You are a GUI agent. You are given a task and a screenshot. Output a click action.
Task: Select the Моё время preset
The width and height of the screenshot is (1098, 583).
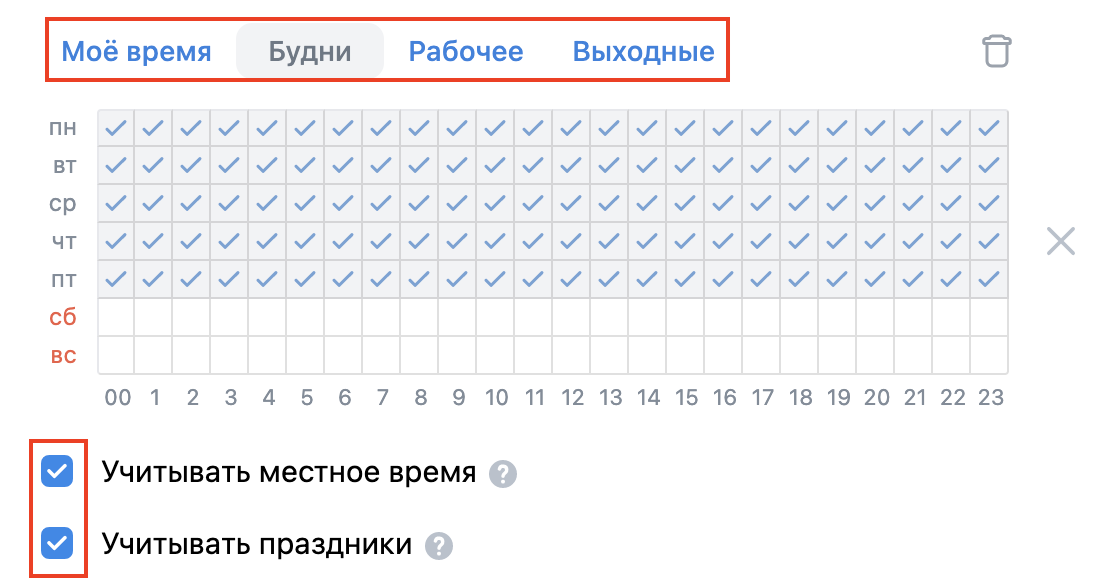[x=137, y=51]
